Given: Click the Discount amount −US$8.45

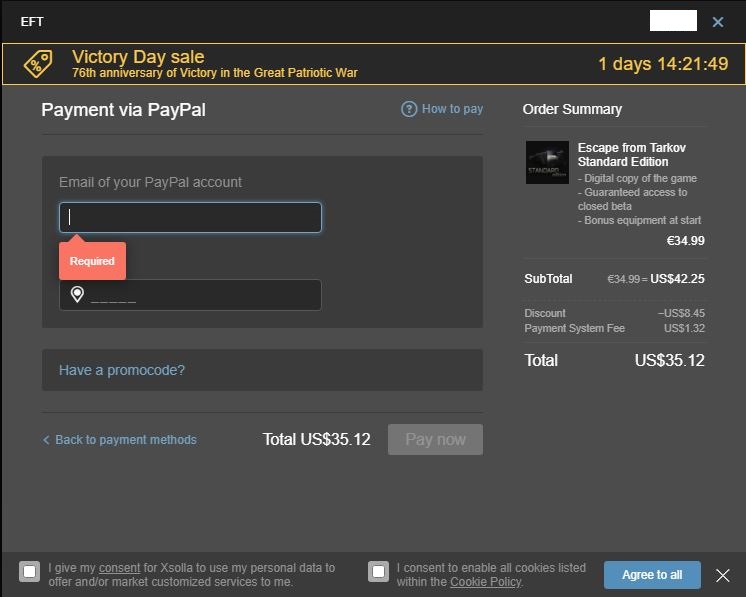Looking at the screenshot, I should click(681, 313).
